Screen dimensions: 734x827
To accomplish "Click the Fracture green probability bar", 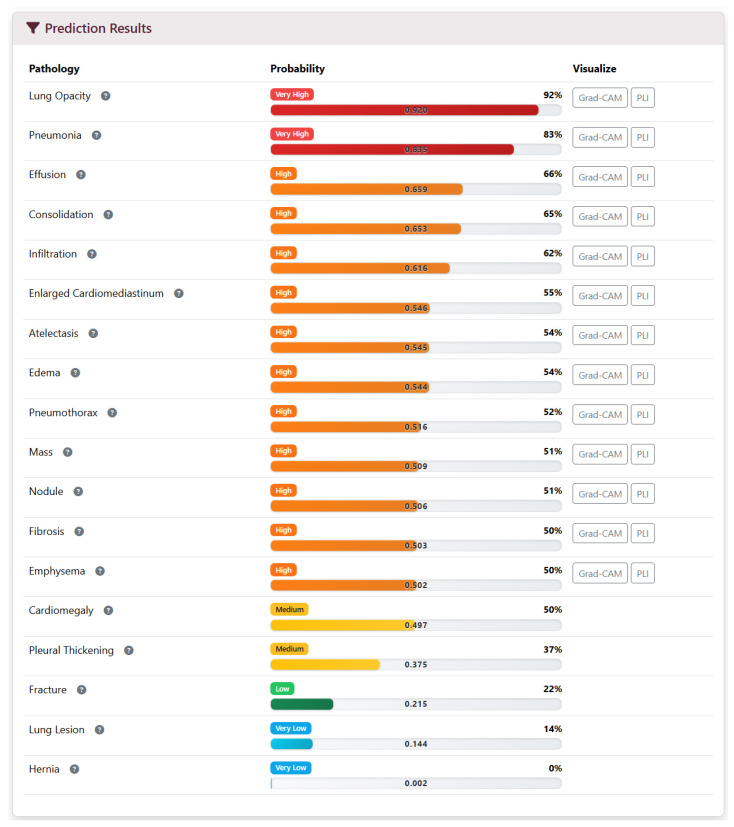I will click(x=302, y=705).
